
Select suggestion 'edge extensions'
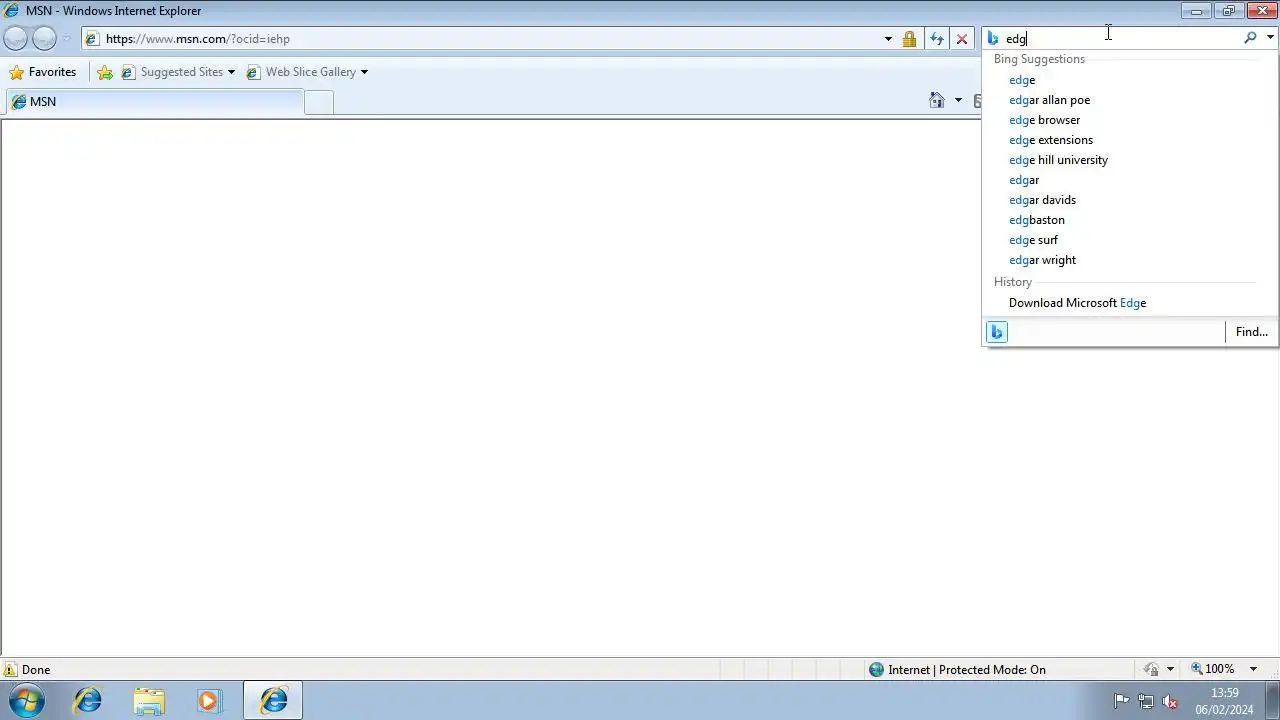click(x=1050, y=140)
